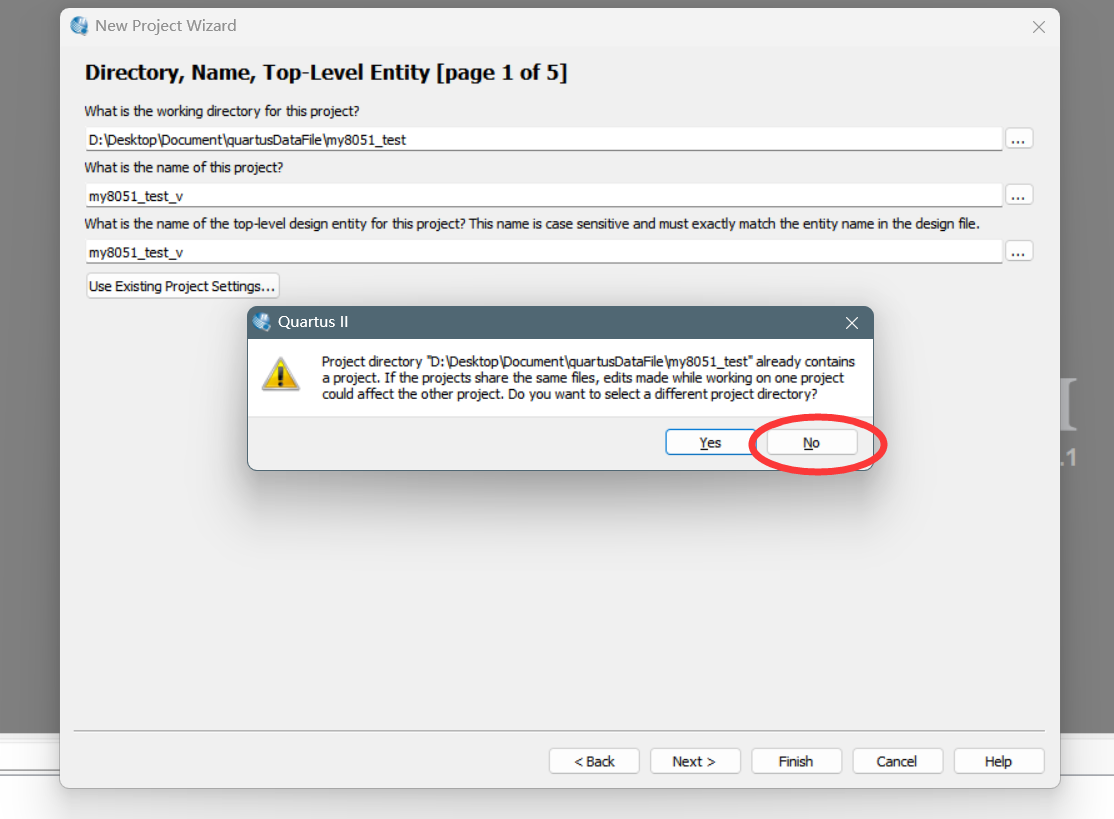Click the top-level design entity input field

point(544,251)
